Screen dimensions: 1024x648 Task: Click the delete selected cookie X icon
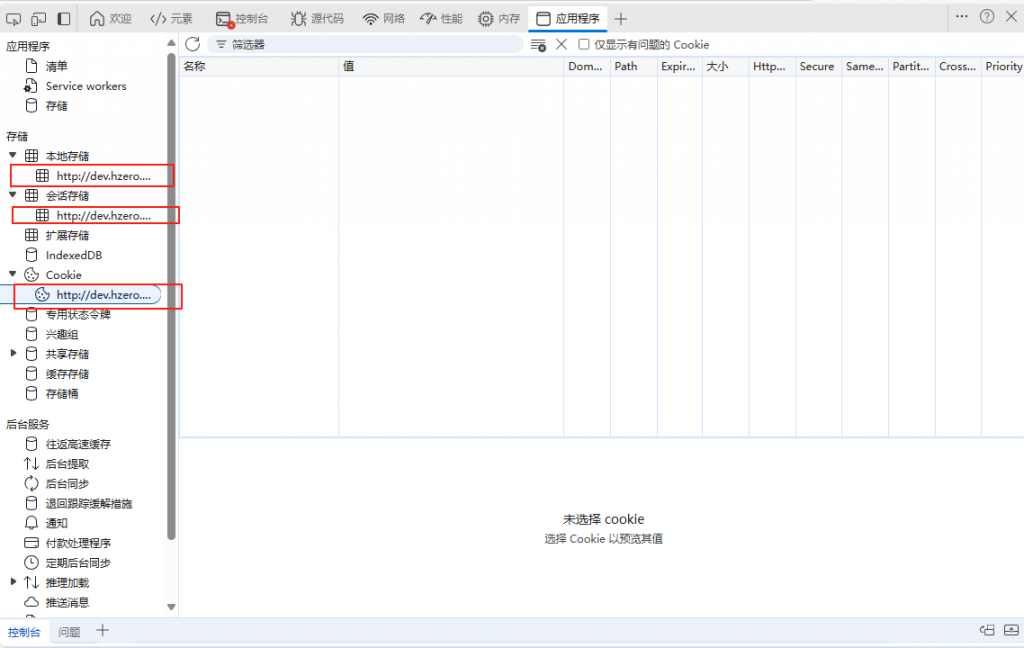(561, 44)
